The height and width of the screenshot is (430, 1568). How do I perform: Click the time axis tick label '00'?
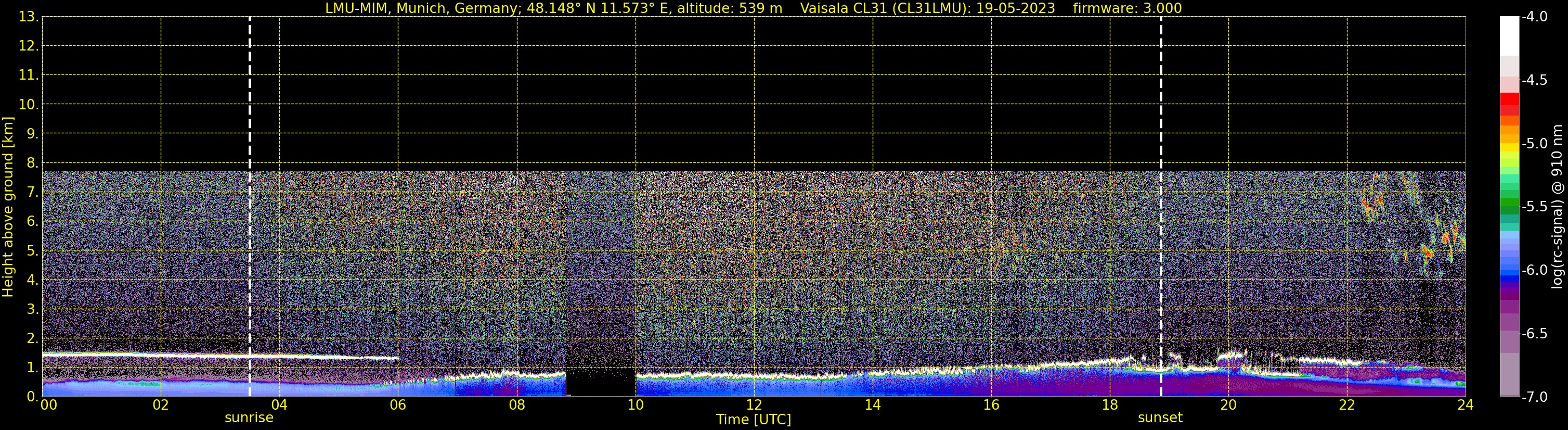point(49,406)
